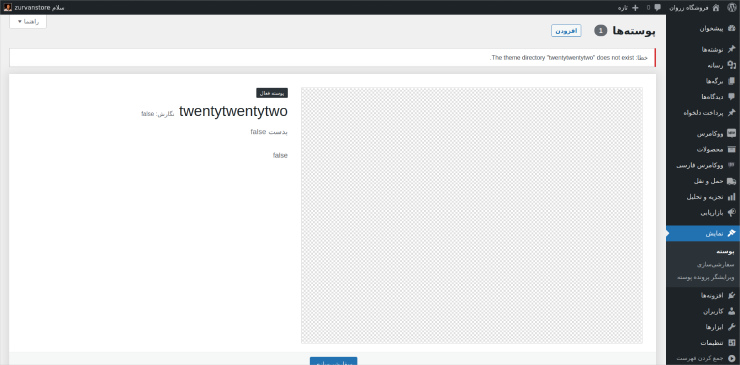Open the Theme File Editor (ویرایشگر پرونده پوسته) submenu item

tap(704, 278)
